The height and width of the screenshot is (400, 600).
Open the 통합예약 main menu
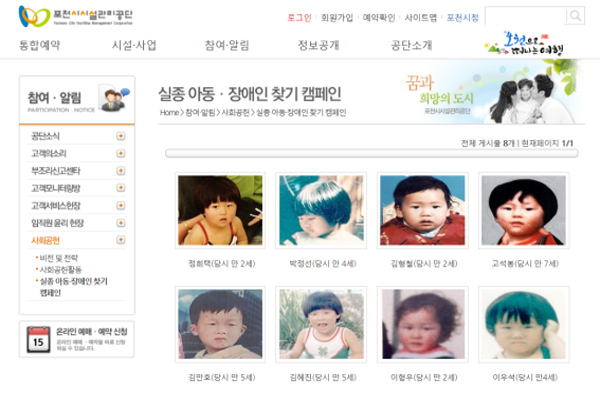(x=40, y=45)
